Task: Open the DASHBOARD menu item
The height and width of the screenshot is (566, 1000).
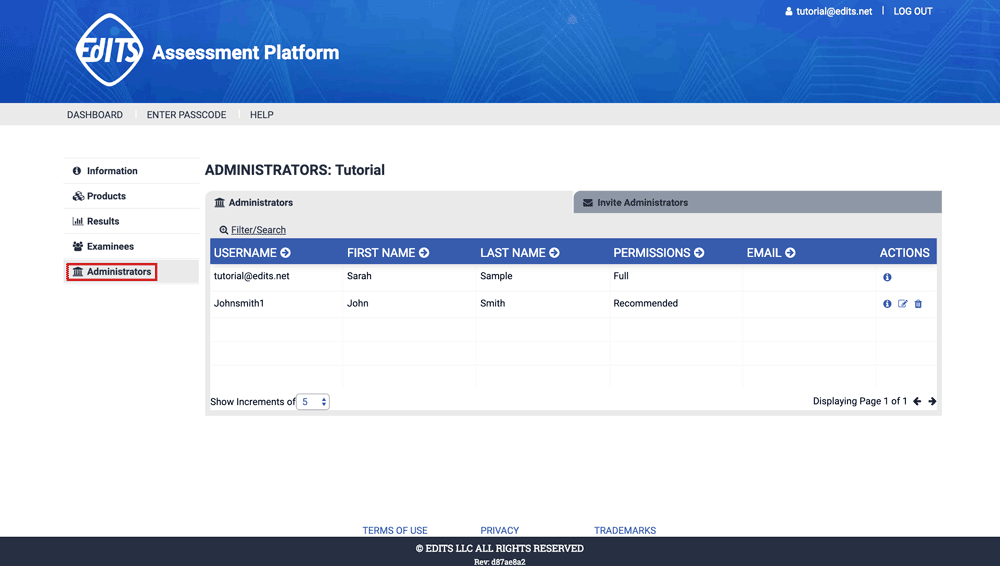Action: click(x=95, y=115)
